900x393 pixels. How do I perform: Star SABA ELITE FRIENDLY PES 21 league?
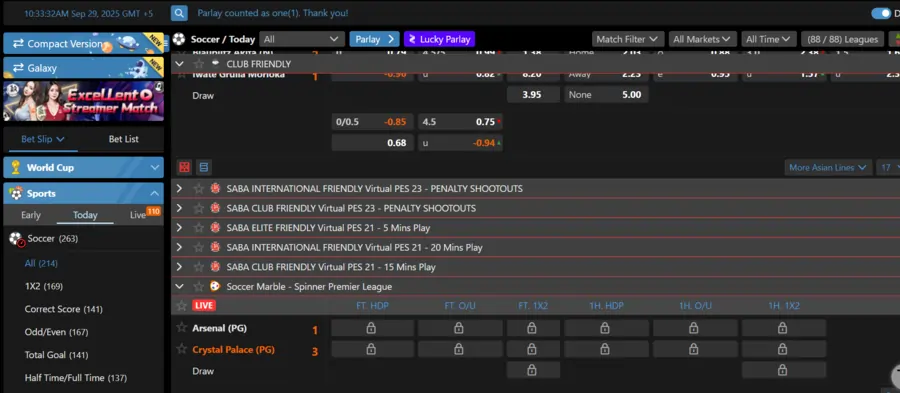(x=199, y=228)
